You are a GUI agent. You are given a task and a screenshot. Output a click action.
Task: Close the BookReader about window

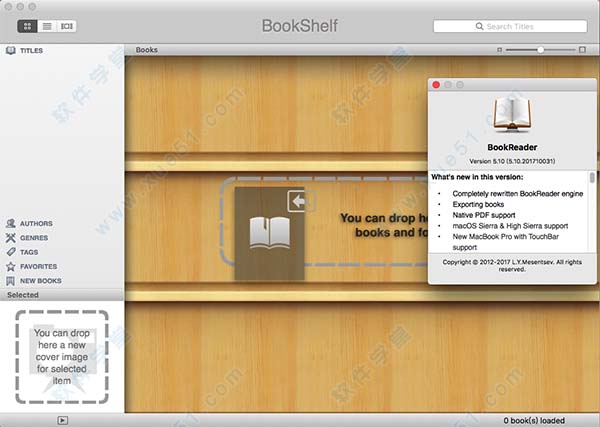(436, 85)
